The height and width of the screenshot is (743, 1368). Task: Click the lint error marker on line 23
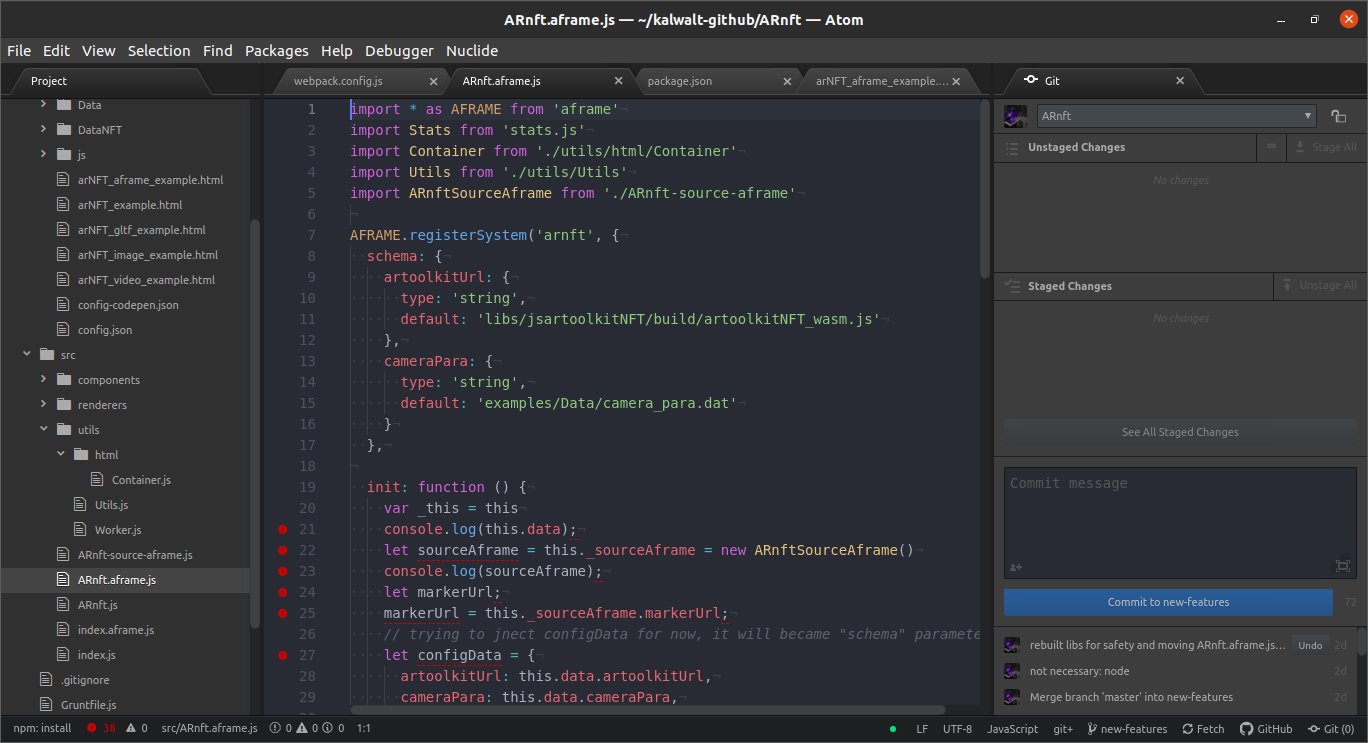pos(283,571)
